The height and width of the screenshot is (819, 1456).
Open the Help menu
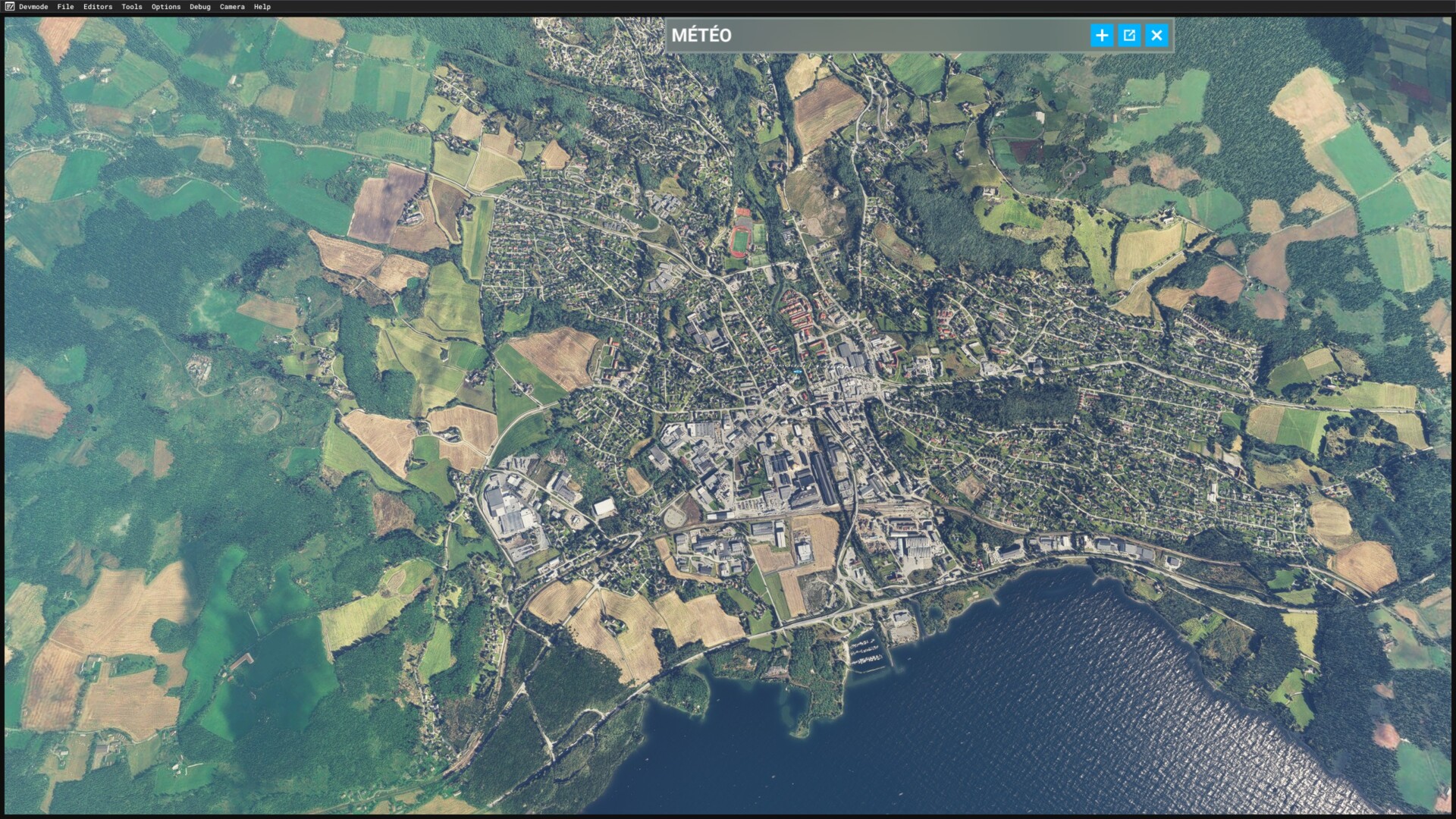(262, 7)
